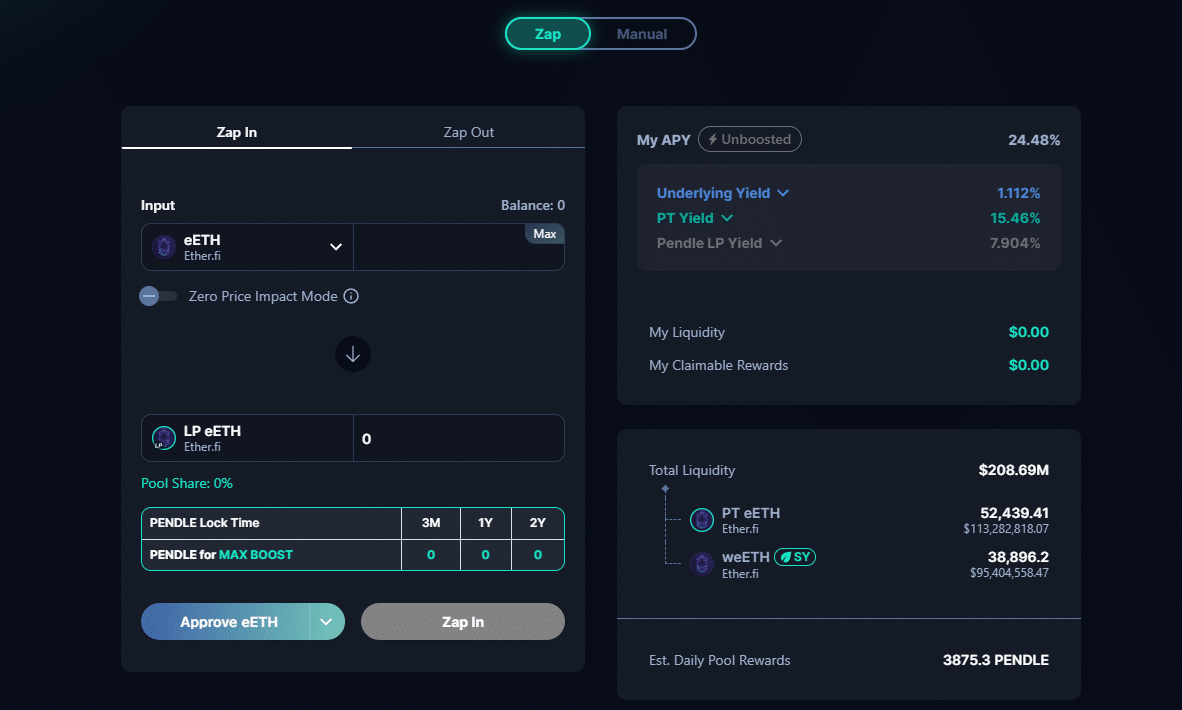Click the 1Y PENDLE max boost cell
This screenshot has height=710, width=1182.
(486, 553)
